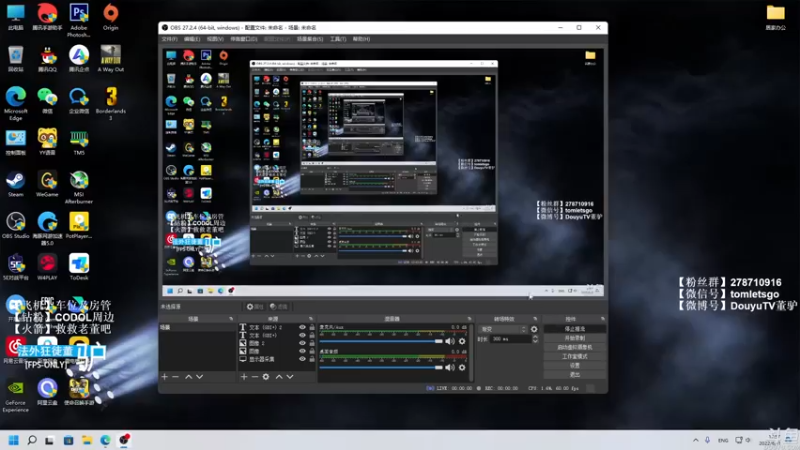Screen dimensions: 800x450
Task: Click the 开始录制 button
Action: point(574,338)
